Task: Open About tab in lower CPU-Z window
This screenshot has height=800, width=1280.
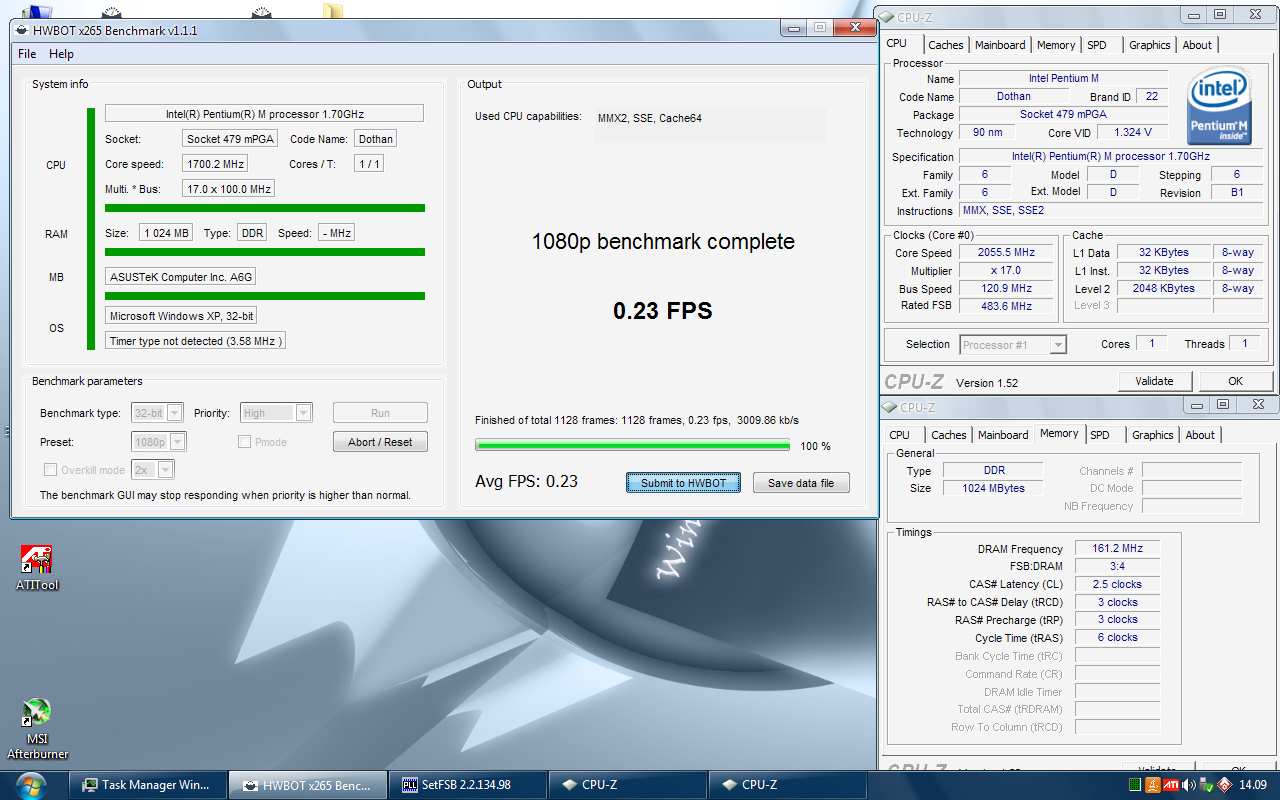Action: pos(1200,435)
